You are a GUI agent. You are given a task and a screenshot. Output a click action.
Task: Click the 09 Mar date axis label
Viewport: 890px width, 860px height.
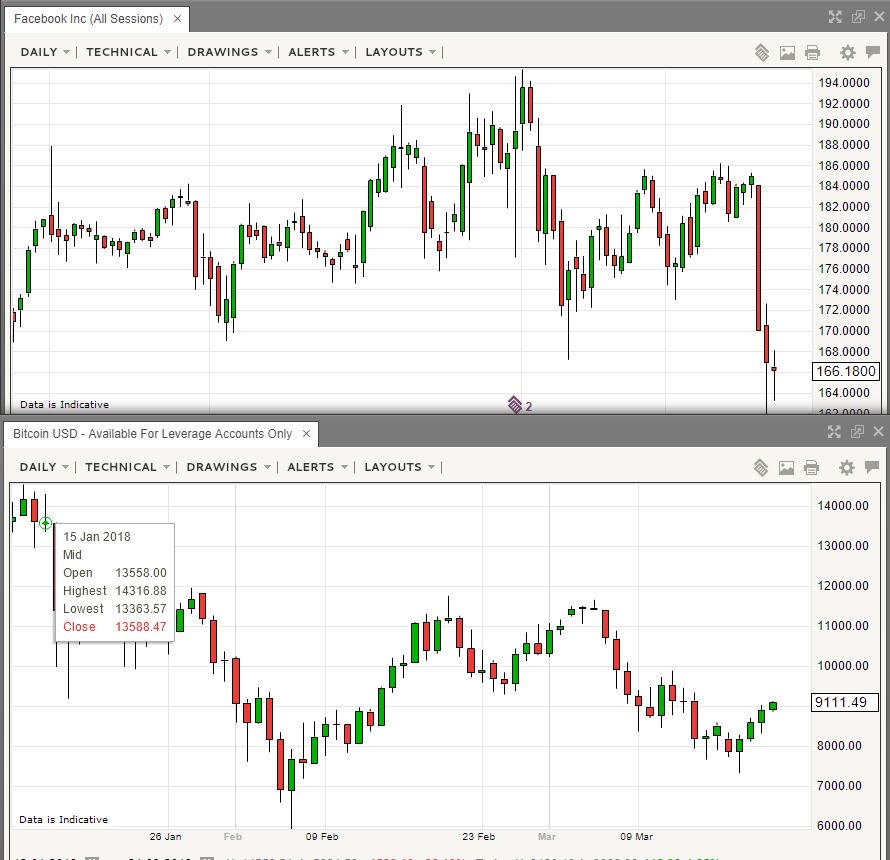click(x=636, y=837)
